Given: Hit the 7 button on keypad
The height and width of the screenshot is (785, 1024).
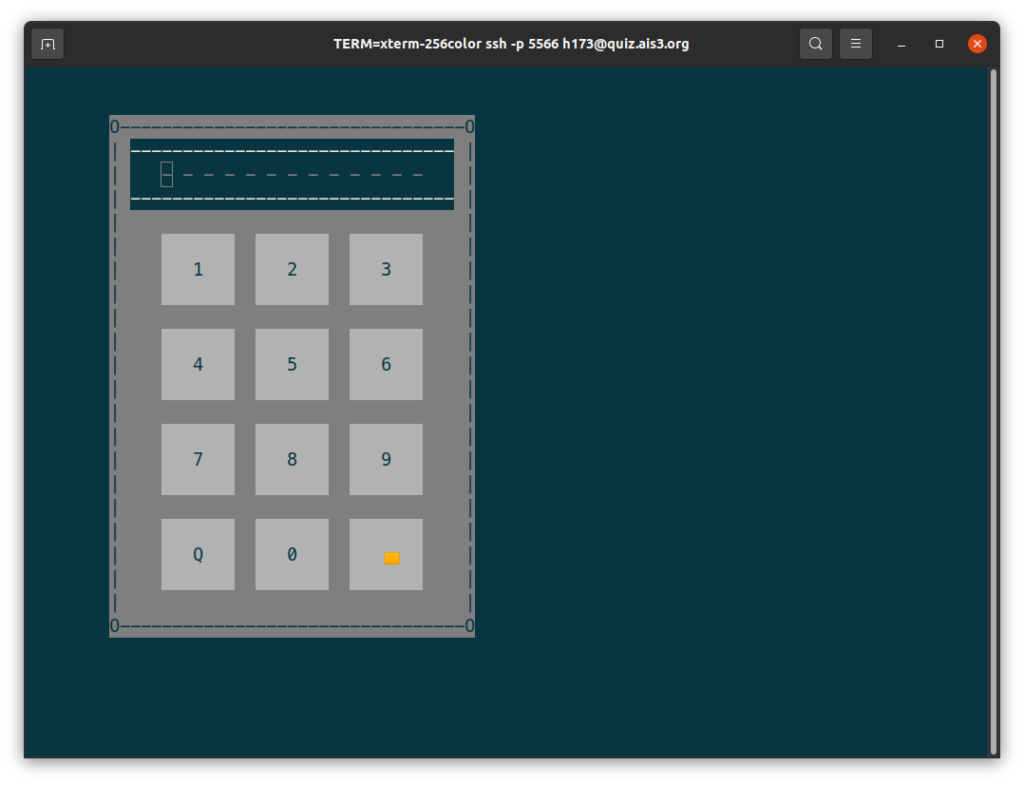Looking at the screenshot, I should (x=198, y=459).
